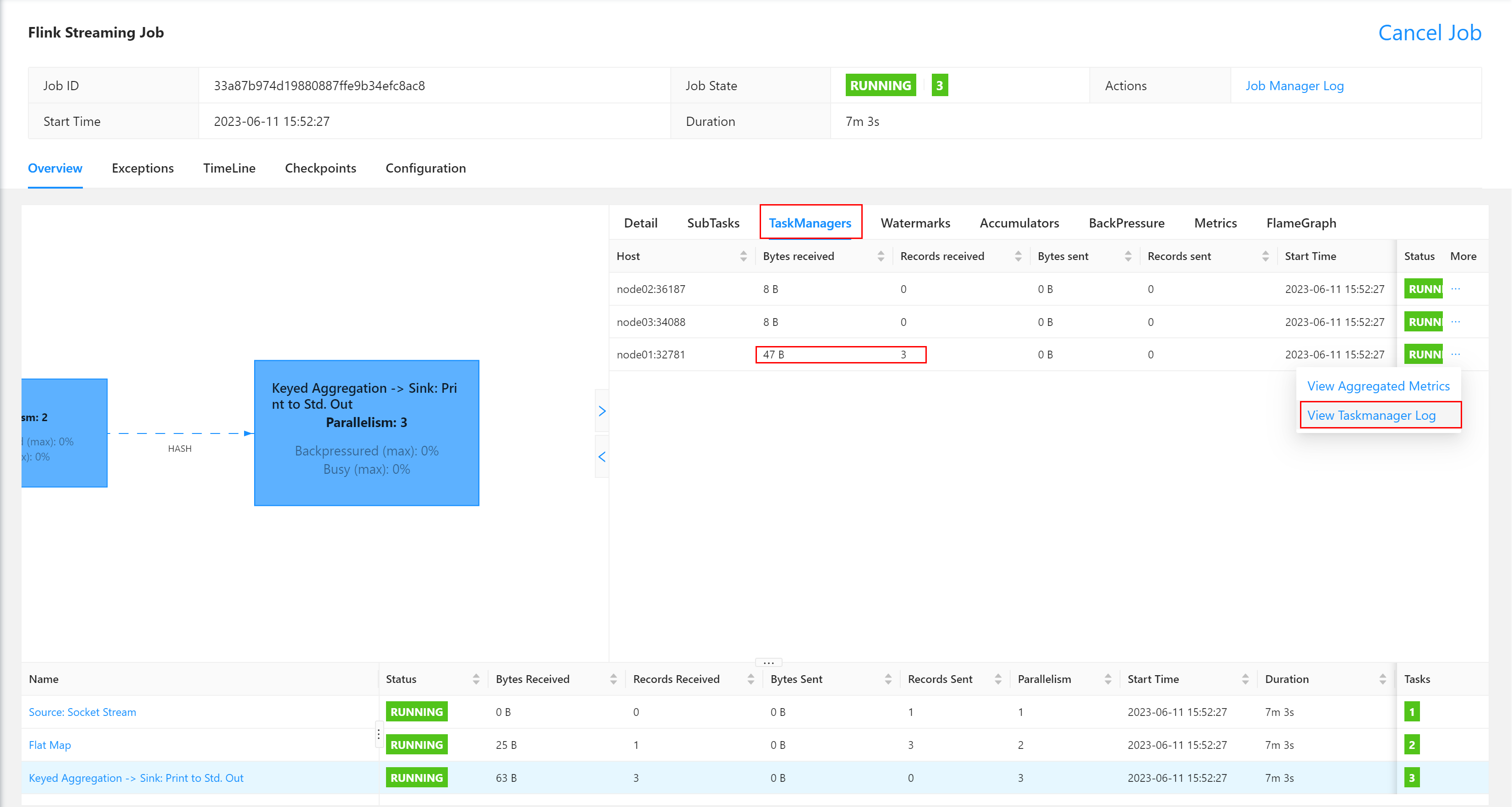
Task: Sort bottom table by Status column
Action: (x=476, y=679)
